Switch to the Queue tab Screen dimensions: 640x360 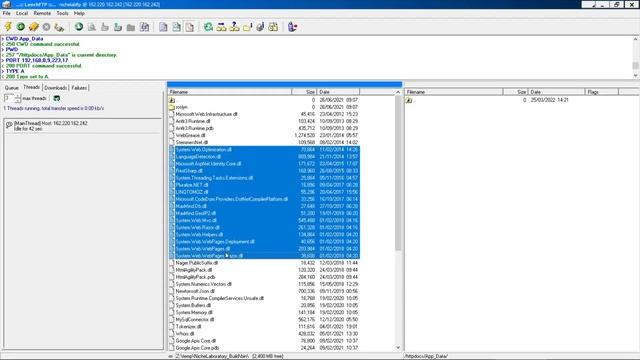point(12,88)
